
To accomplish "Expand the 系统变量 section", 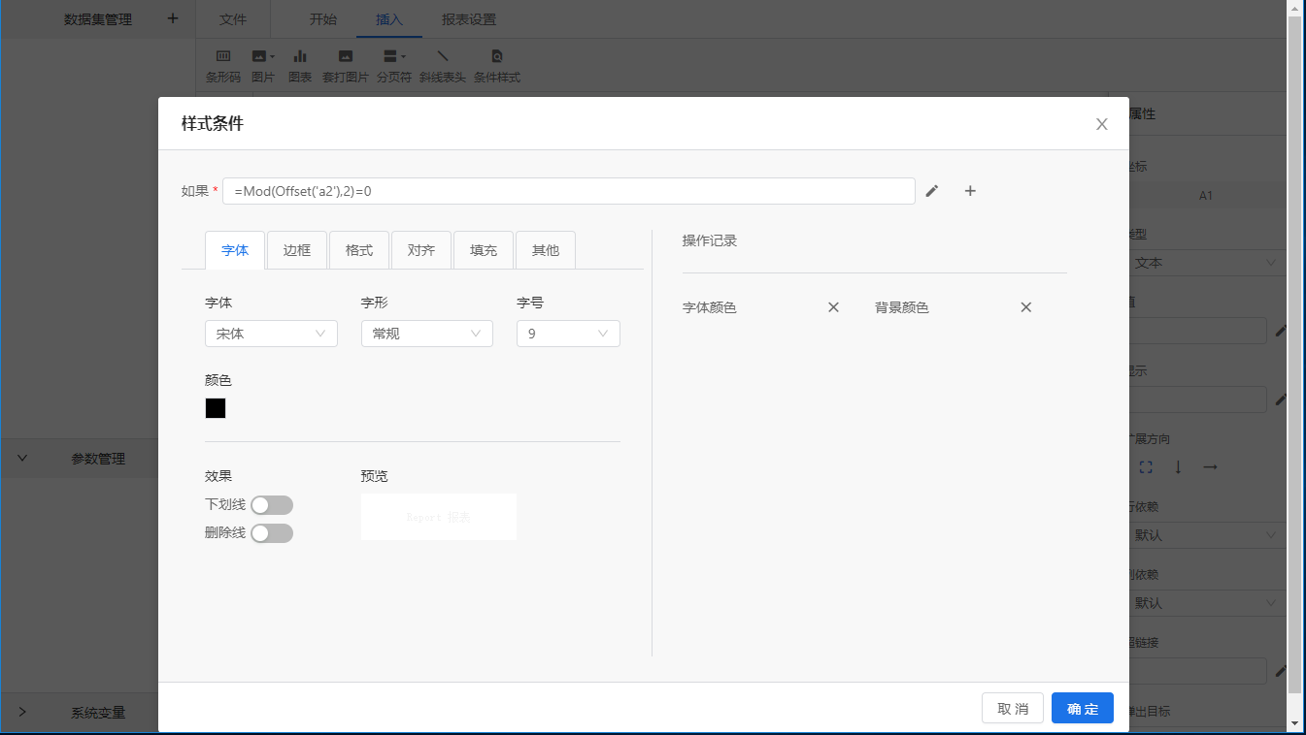I will click(22, 712).
